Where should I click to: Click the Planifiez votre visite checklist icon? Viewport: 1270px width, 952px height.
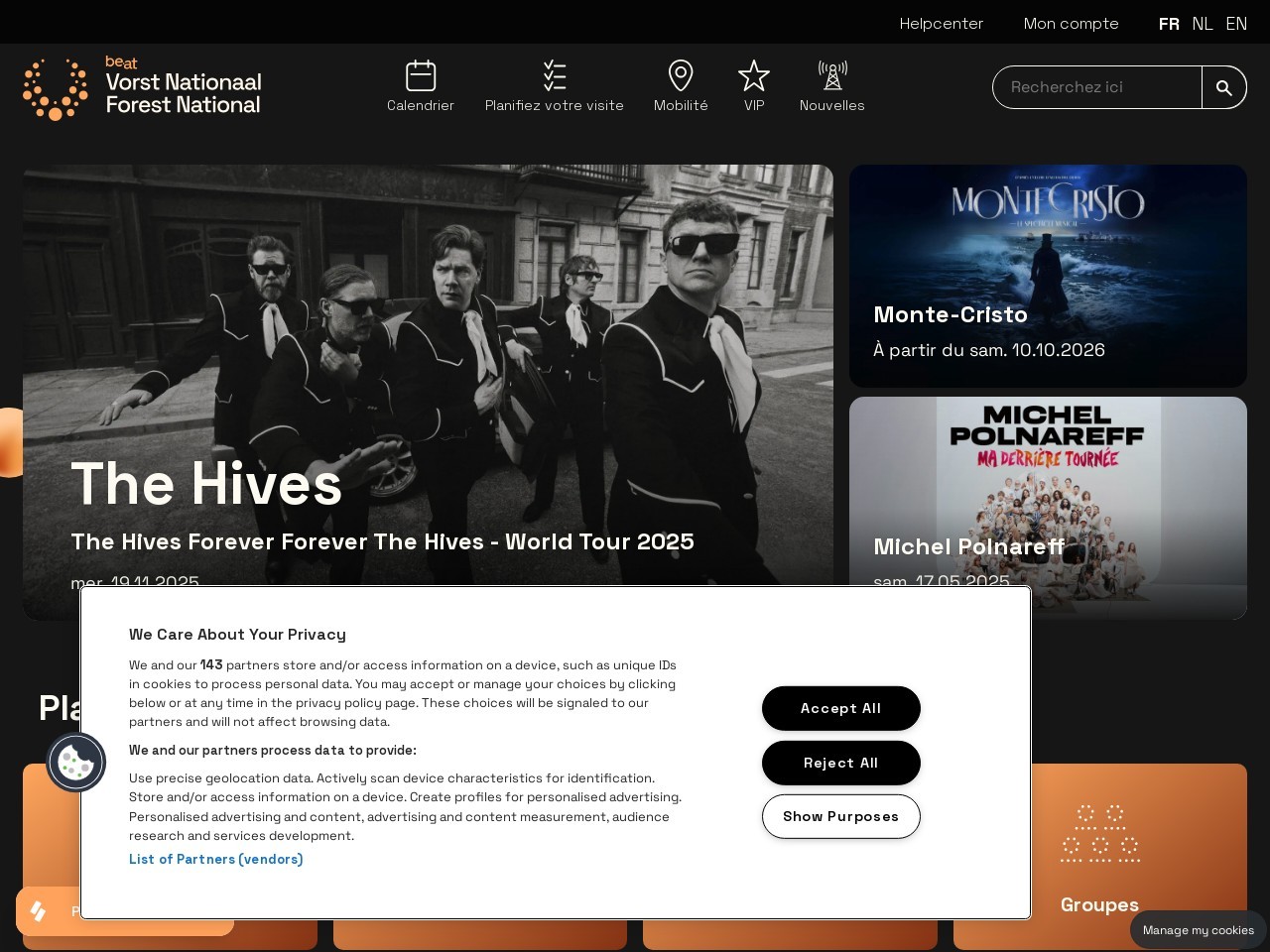tap(555, 75)
